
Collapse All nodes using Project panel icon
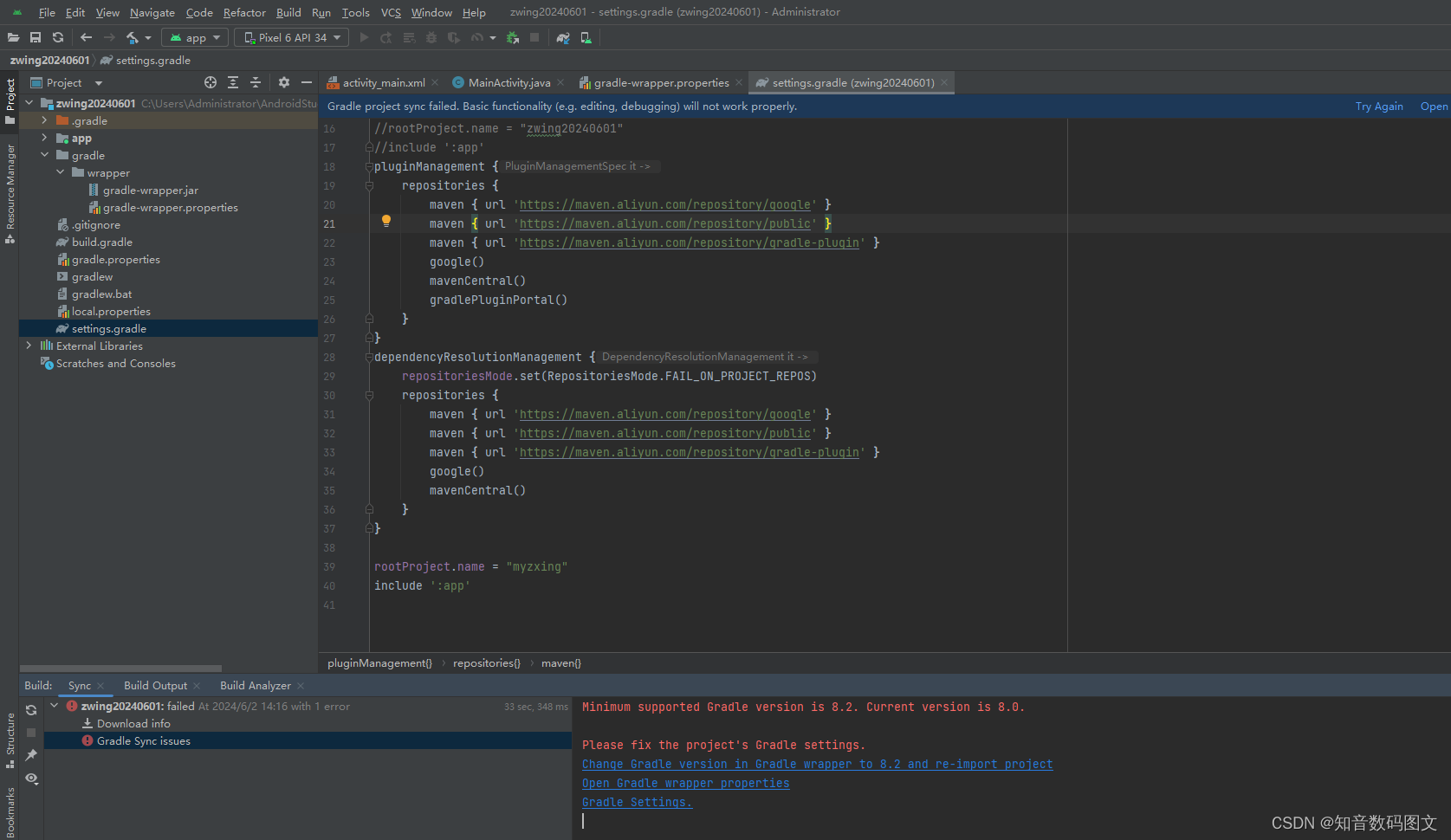coord(255,82)
